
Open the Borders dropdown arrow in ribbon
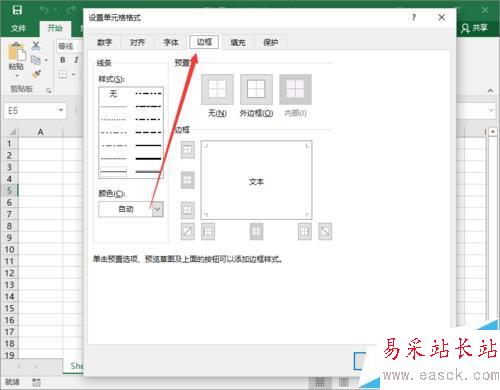pos(73,74)
